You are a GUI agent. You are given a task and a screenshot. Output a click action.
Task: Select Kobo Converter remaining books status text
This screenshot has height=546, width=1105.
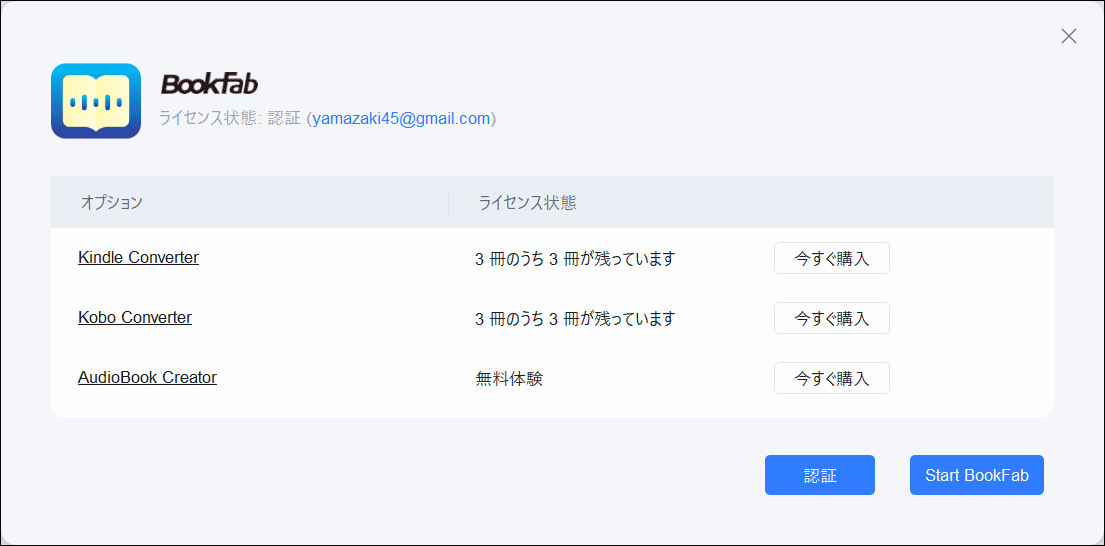click(575, 319)
